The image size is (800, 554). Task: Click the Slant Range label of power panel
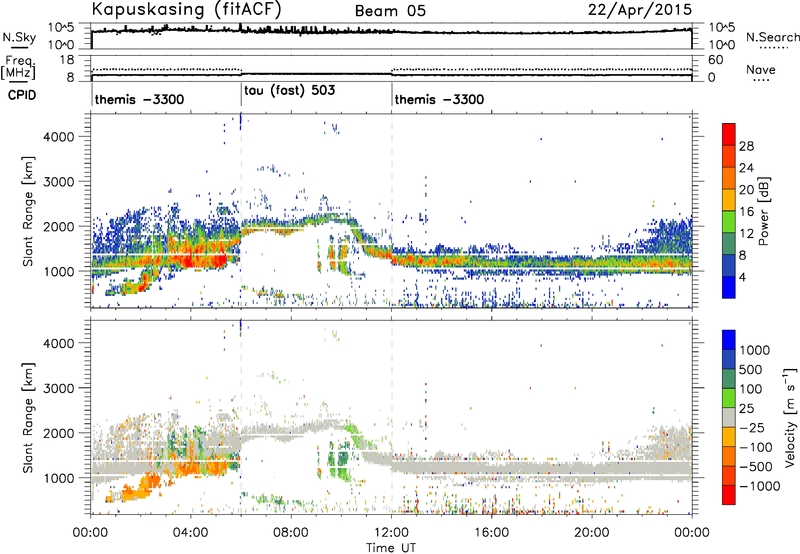(x=28, y=211)
